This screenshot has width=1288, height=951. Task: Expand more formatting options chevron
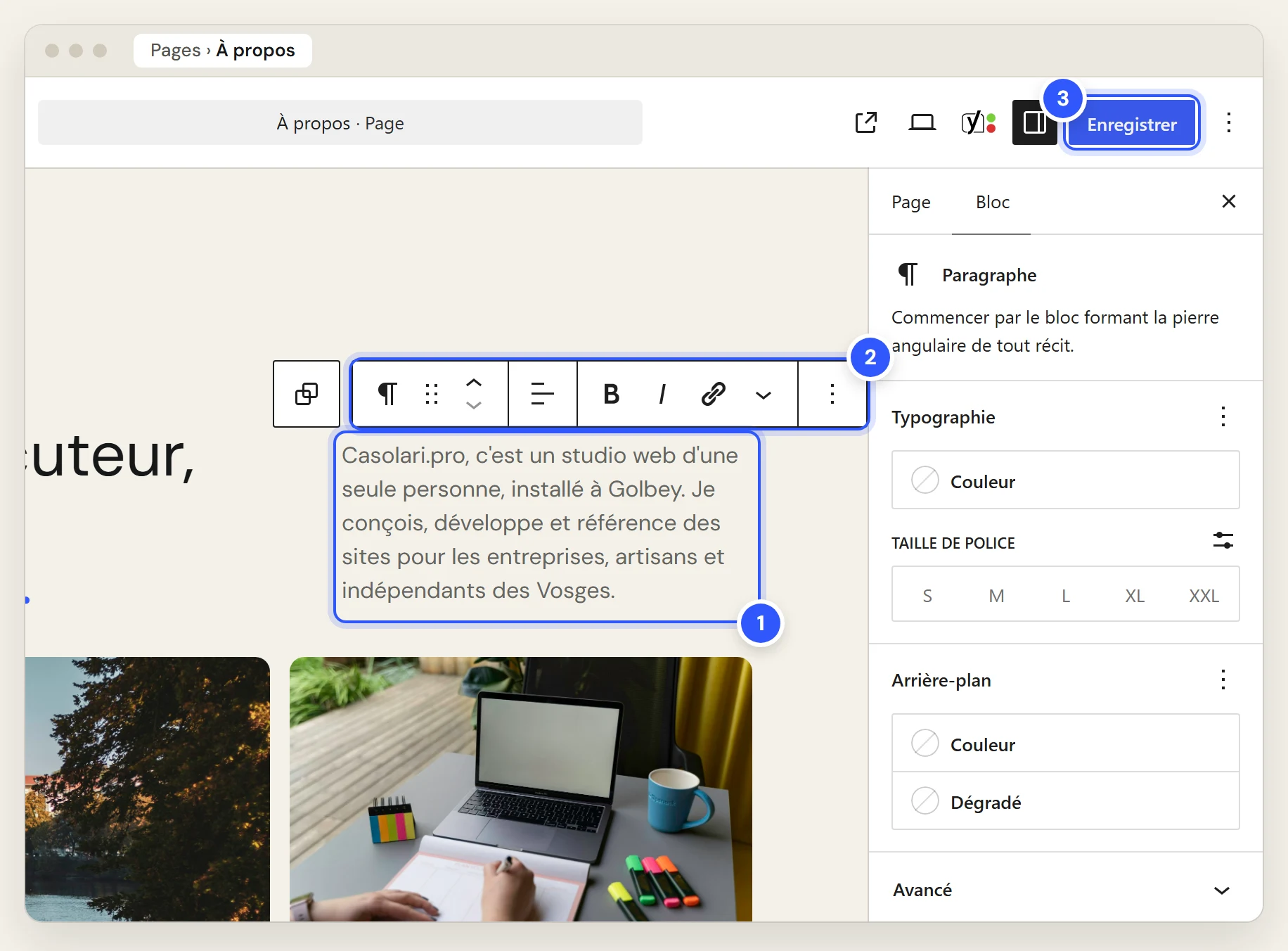click(764, 395)
